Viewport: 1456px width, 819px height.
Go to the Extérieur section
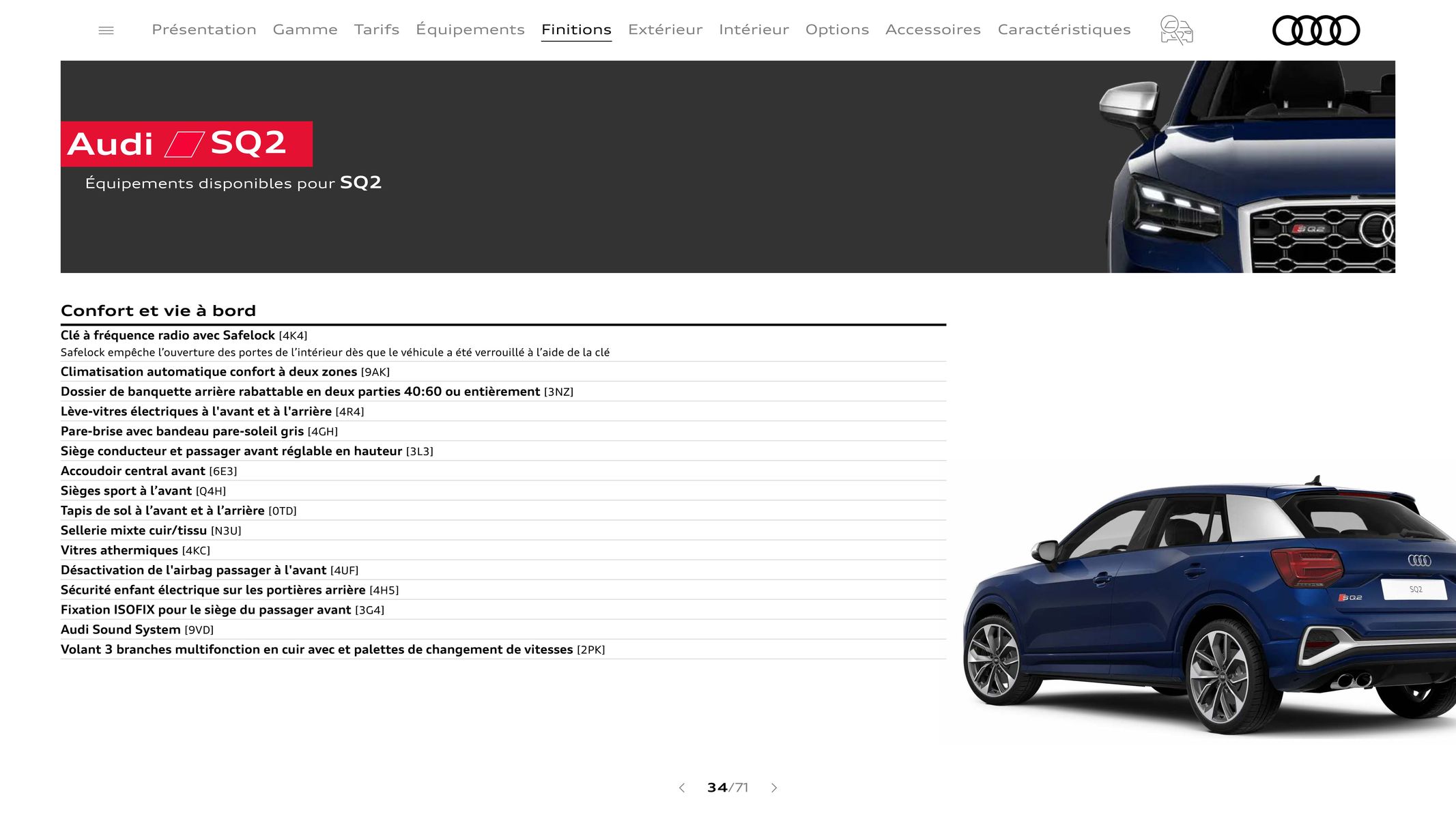[665, 29]
